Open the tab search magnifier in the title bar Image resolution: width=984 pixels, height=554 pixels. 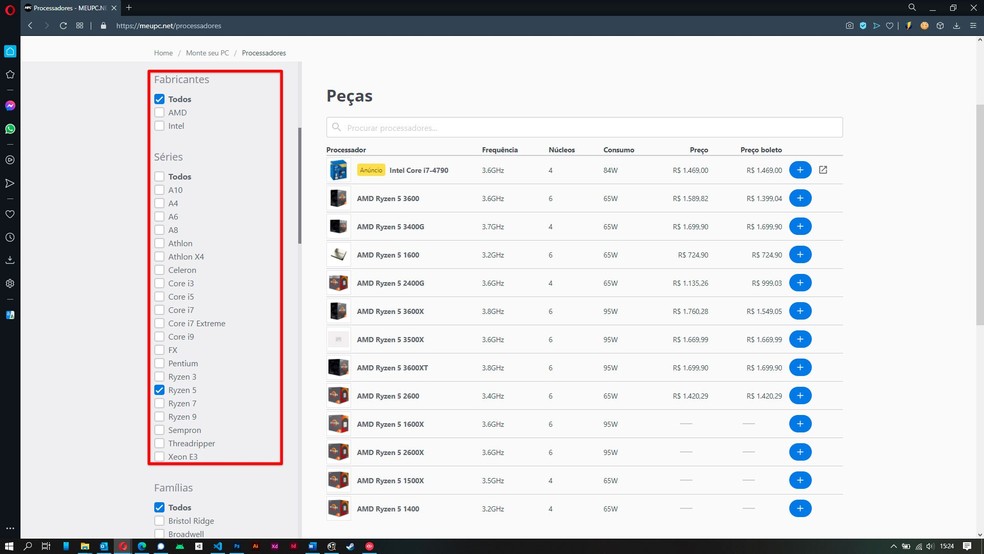[912, 8]
